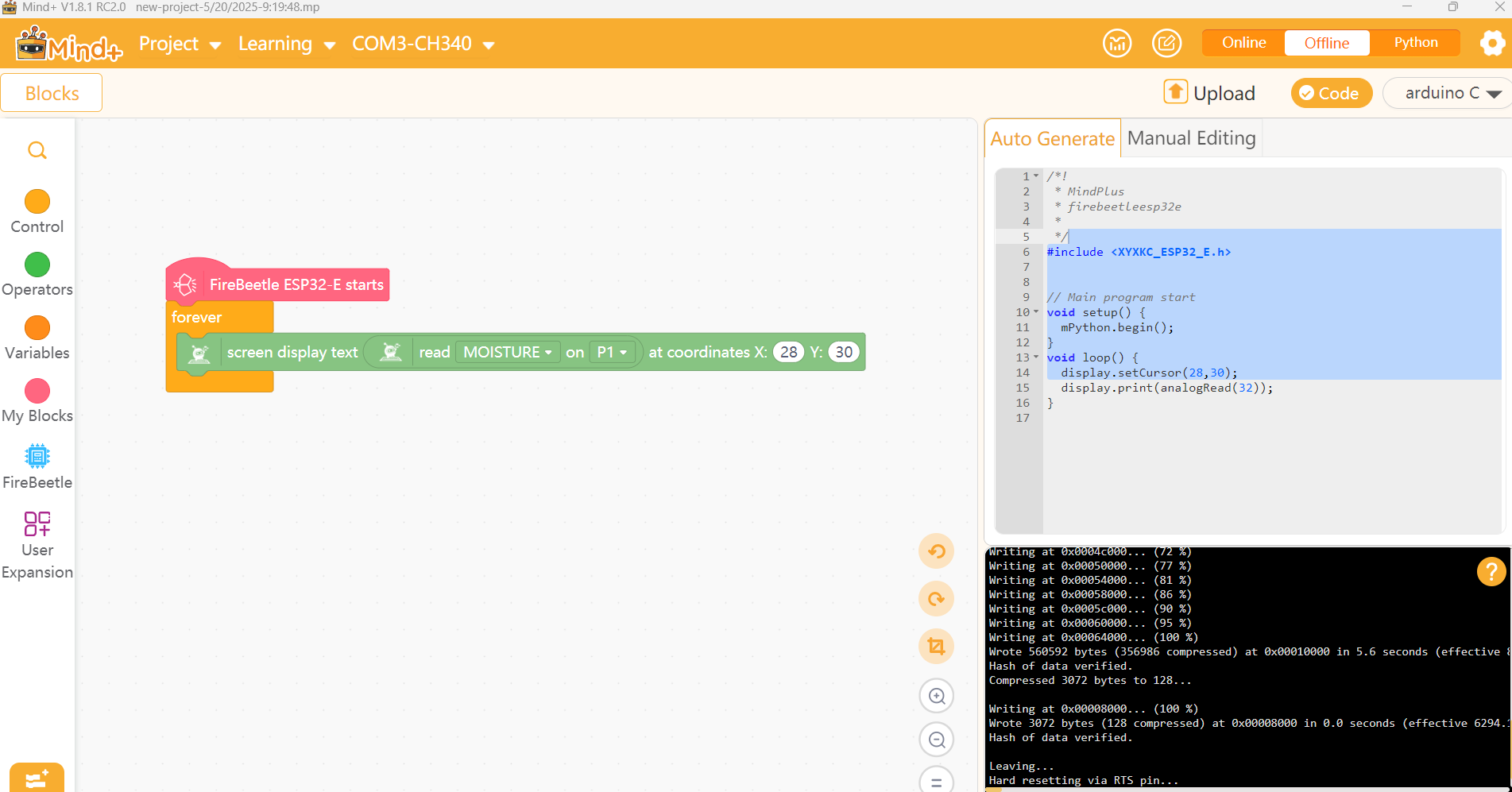Viewport: 1512px width, 792px height.
Task: Select the My Blocks category
Action: (37, 401)
